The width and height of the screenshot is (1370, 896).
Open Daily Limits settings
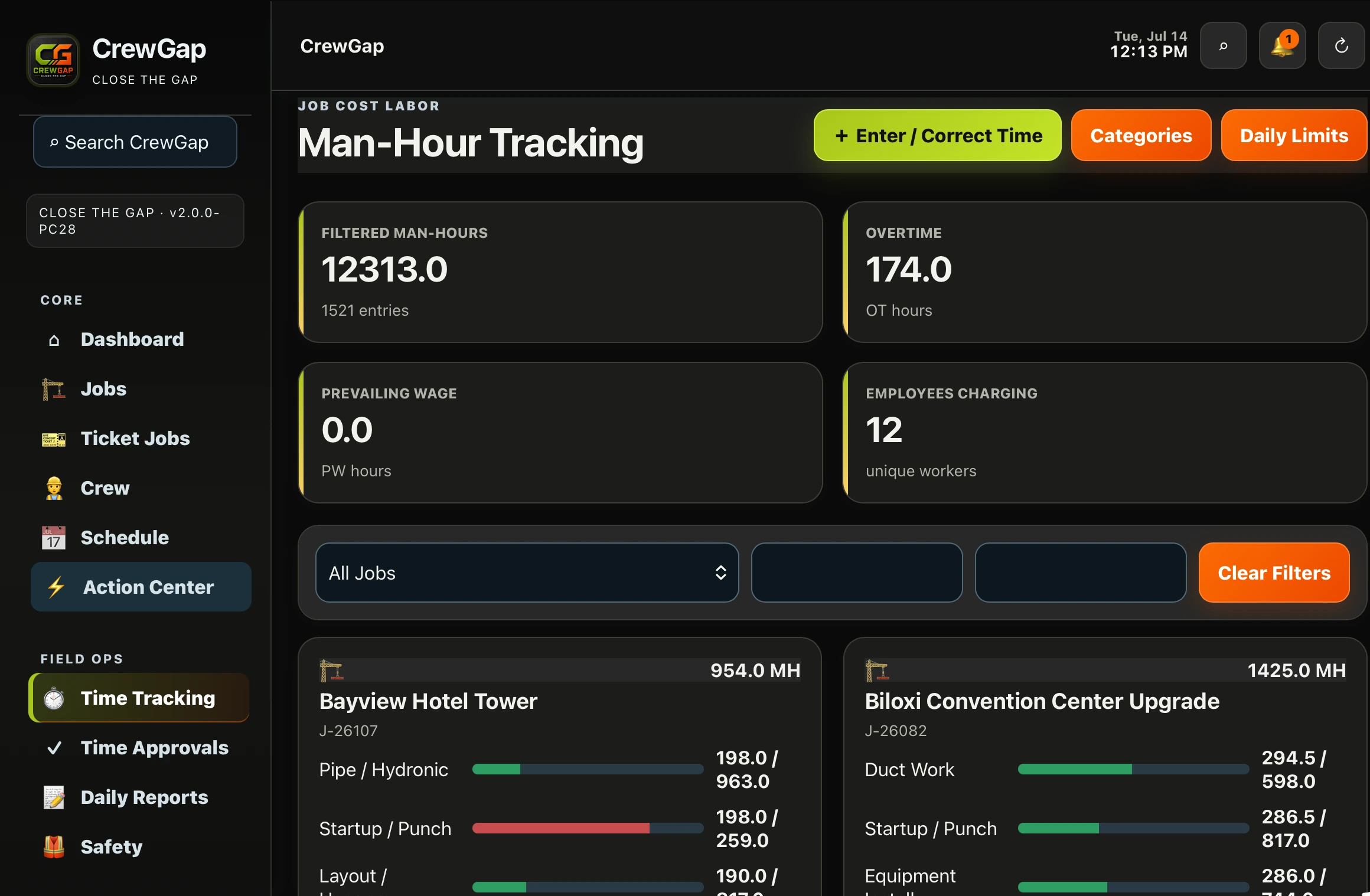click(x=1294, y=136)
